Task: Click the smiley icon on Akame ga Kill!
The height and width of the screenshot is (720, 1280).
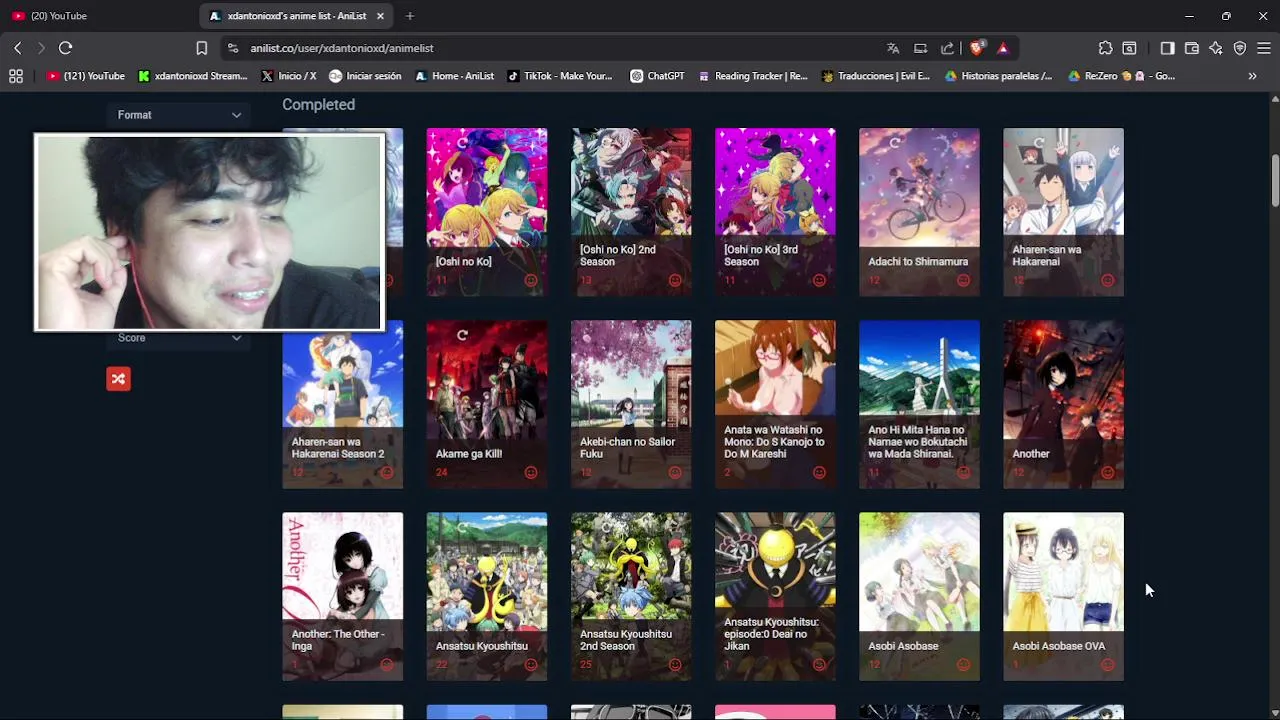Action: point(531,472)
